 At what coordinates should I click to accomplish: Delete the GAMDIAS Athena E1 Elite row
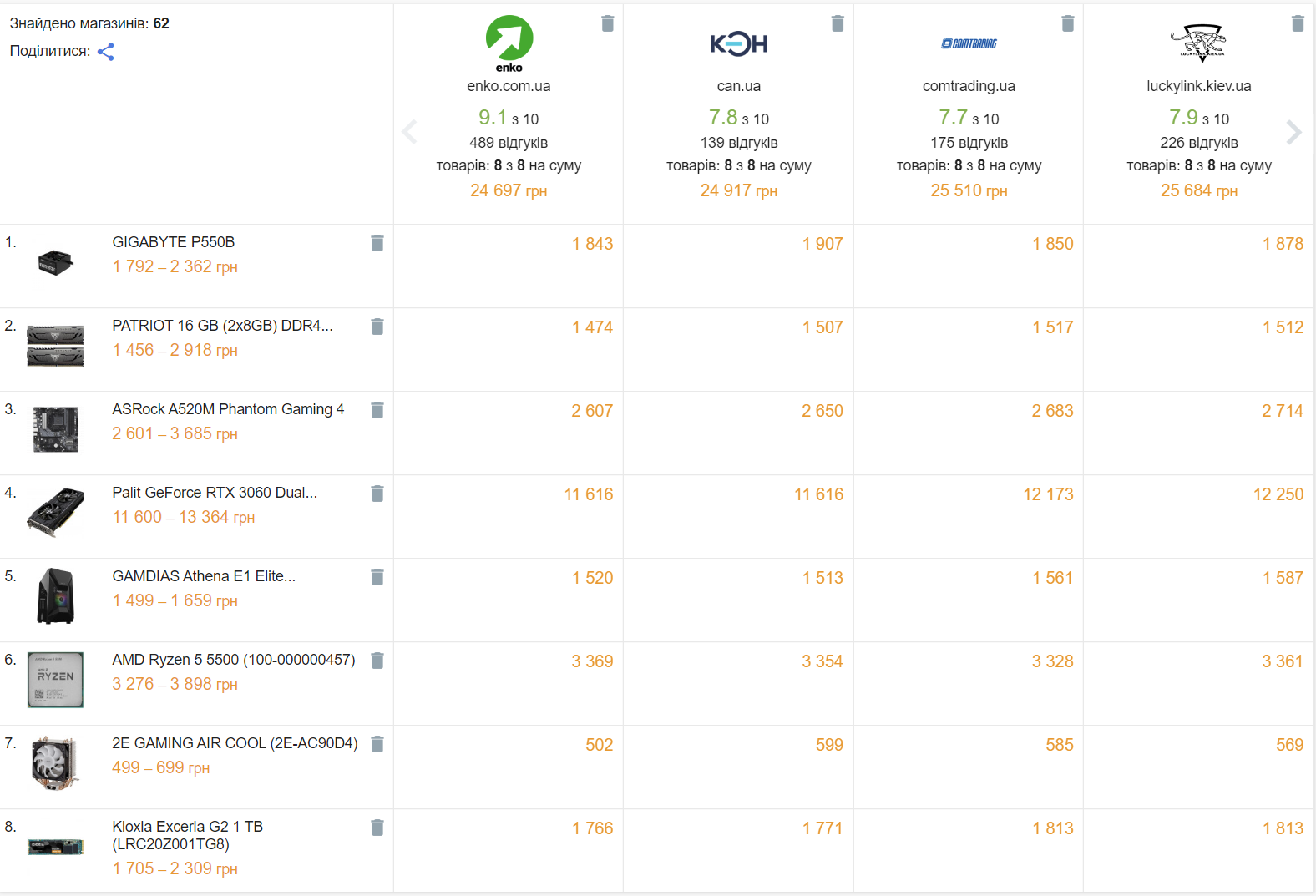pos(377,577)
